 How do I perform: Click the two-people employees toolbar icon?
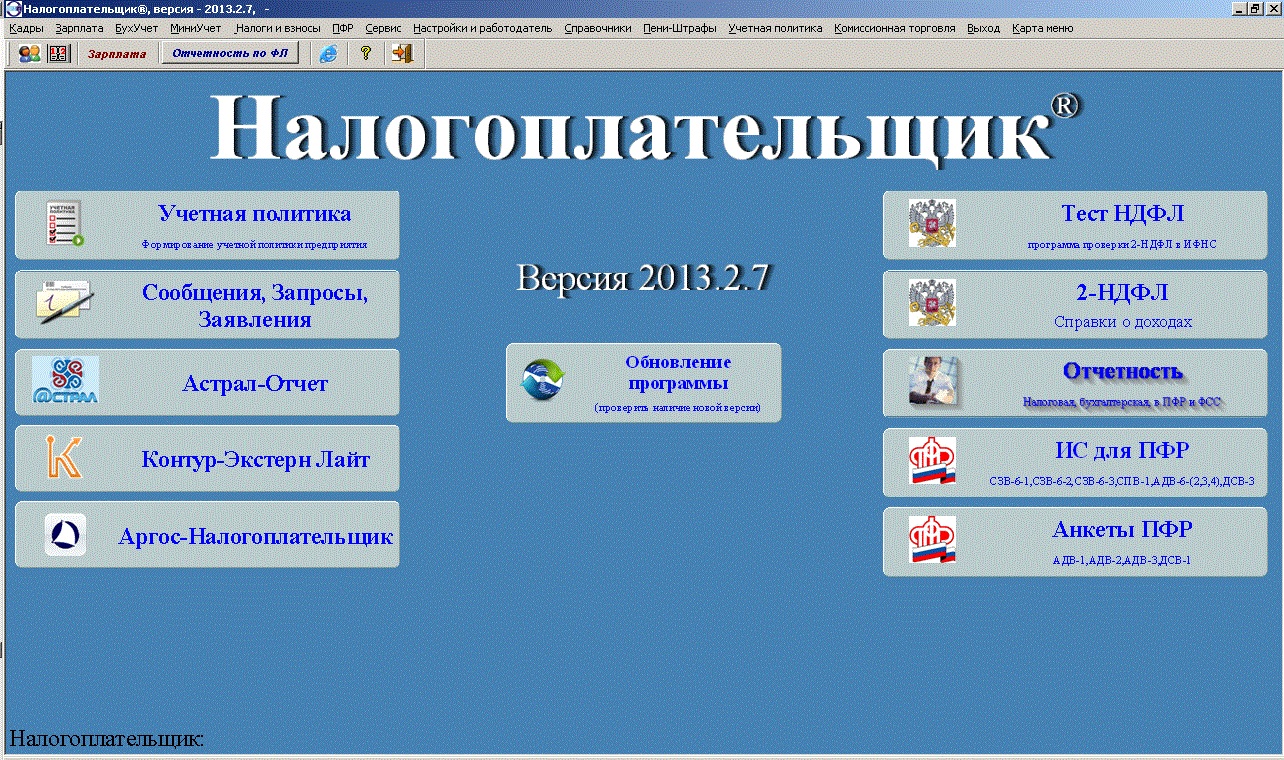coord(30,54)
